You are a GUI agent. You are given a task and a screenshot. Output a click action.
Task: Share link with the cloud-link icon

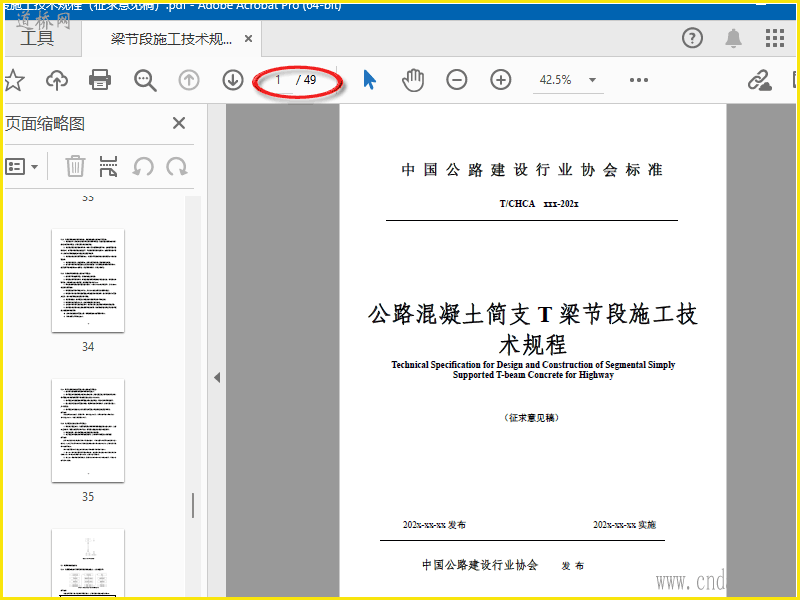759,81
